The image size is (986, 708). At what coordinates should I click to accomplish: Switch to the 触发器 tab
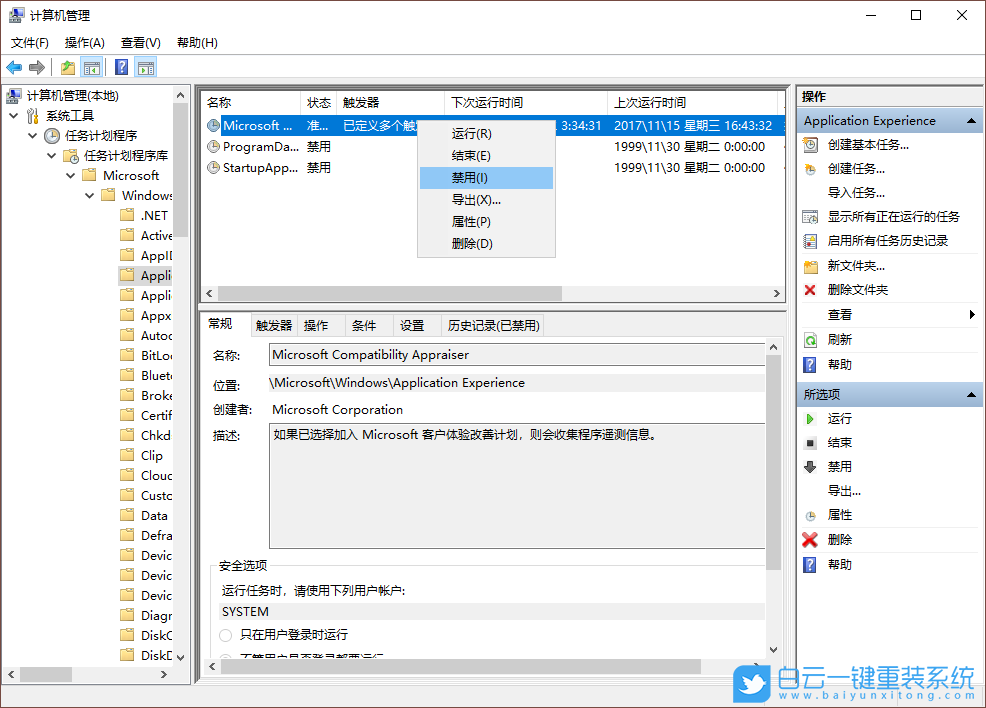coord(273,324)
